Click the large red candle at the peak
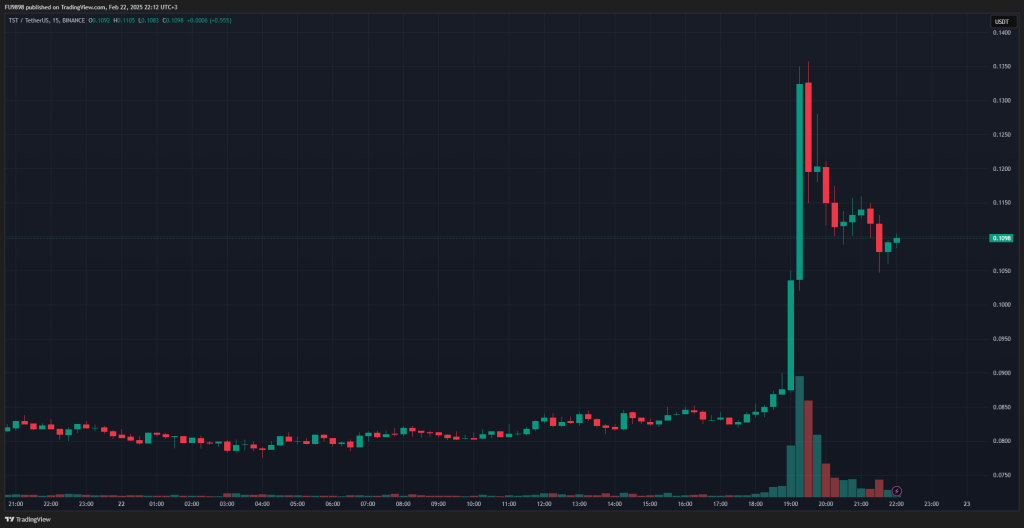This screenshot has height=528, width=1024. coord(808,127)
